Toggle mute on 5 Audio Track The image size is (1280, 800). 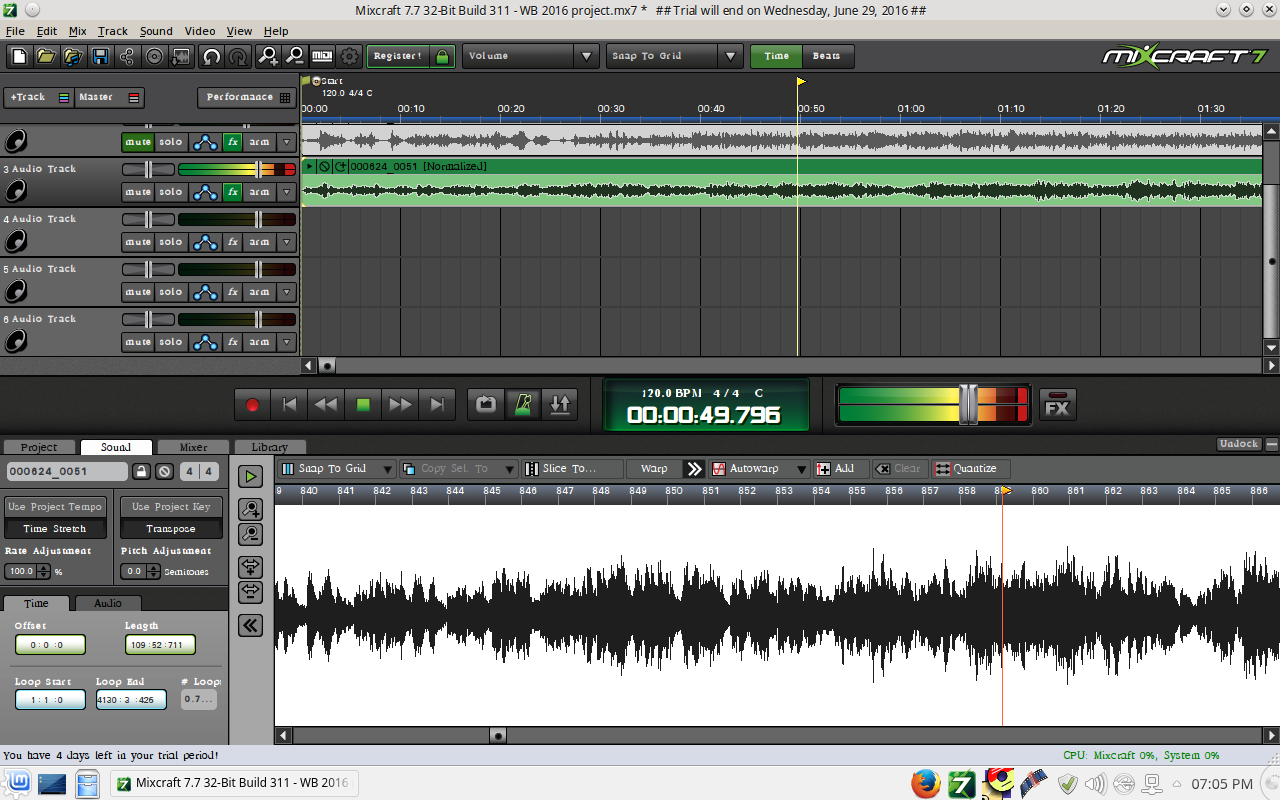pos(138,292)
